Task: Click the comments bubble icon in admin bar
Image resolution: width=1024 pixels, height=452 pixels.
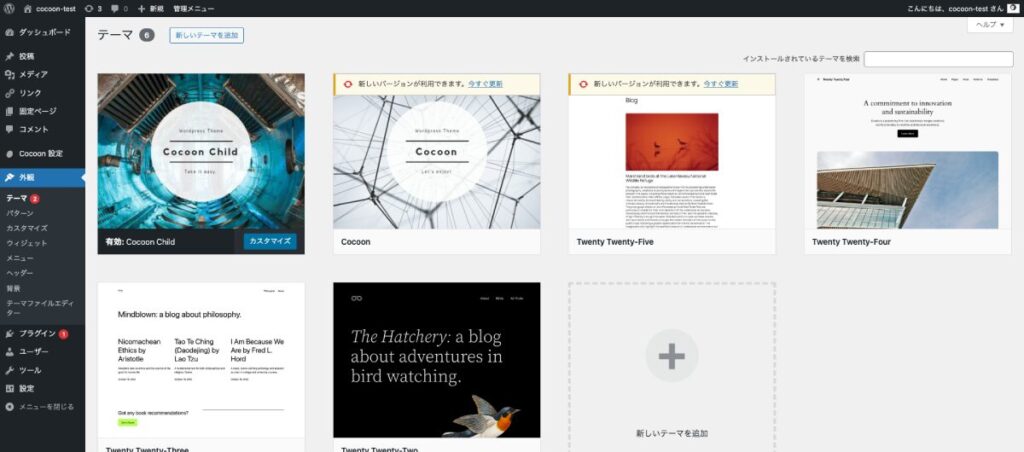Action: (x=117, y=8)
